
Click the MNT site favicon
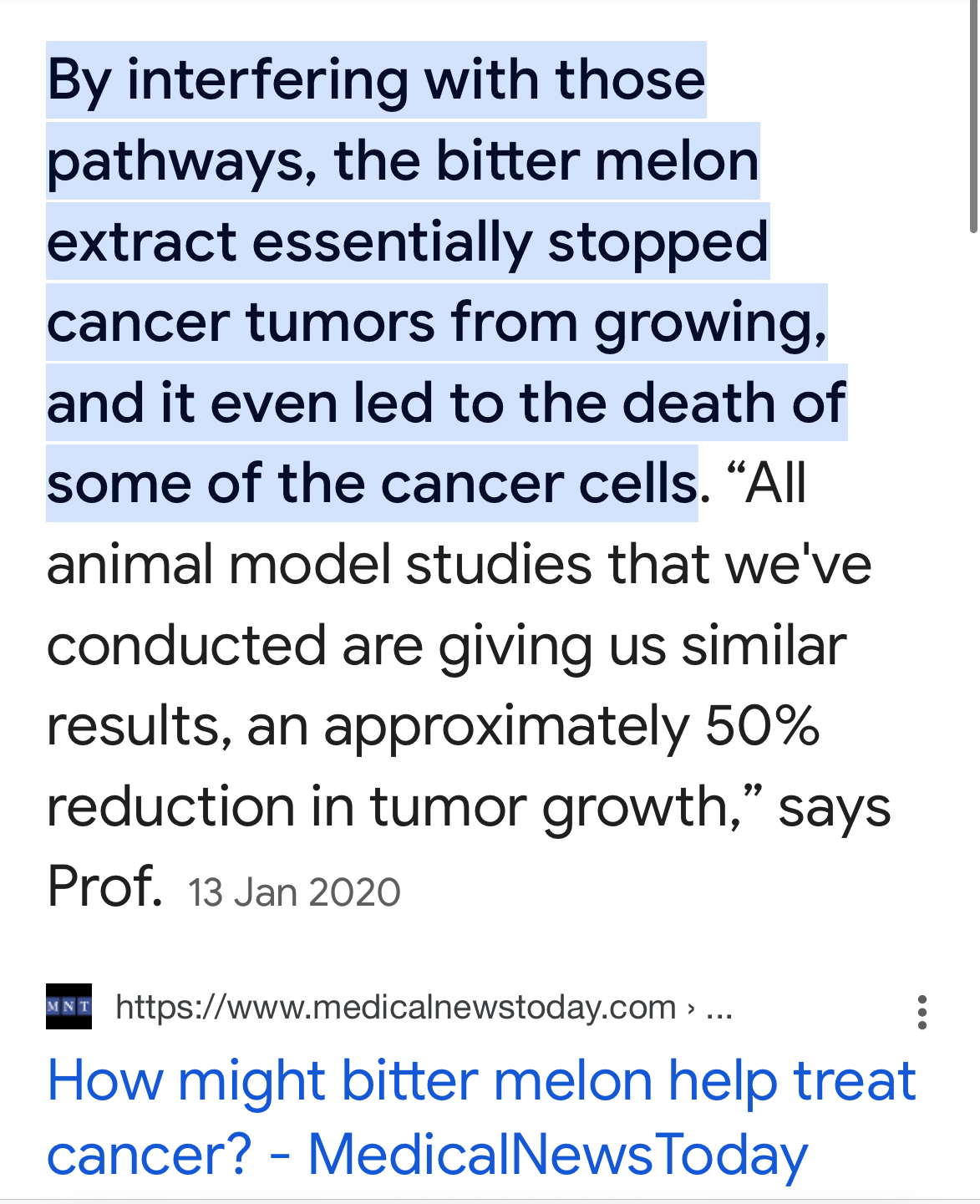[69, 1006]
